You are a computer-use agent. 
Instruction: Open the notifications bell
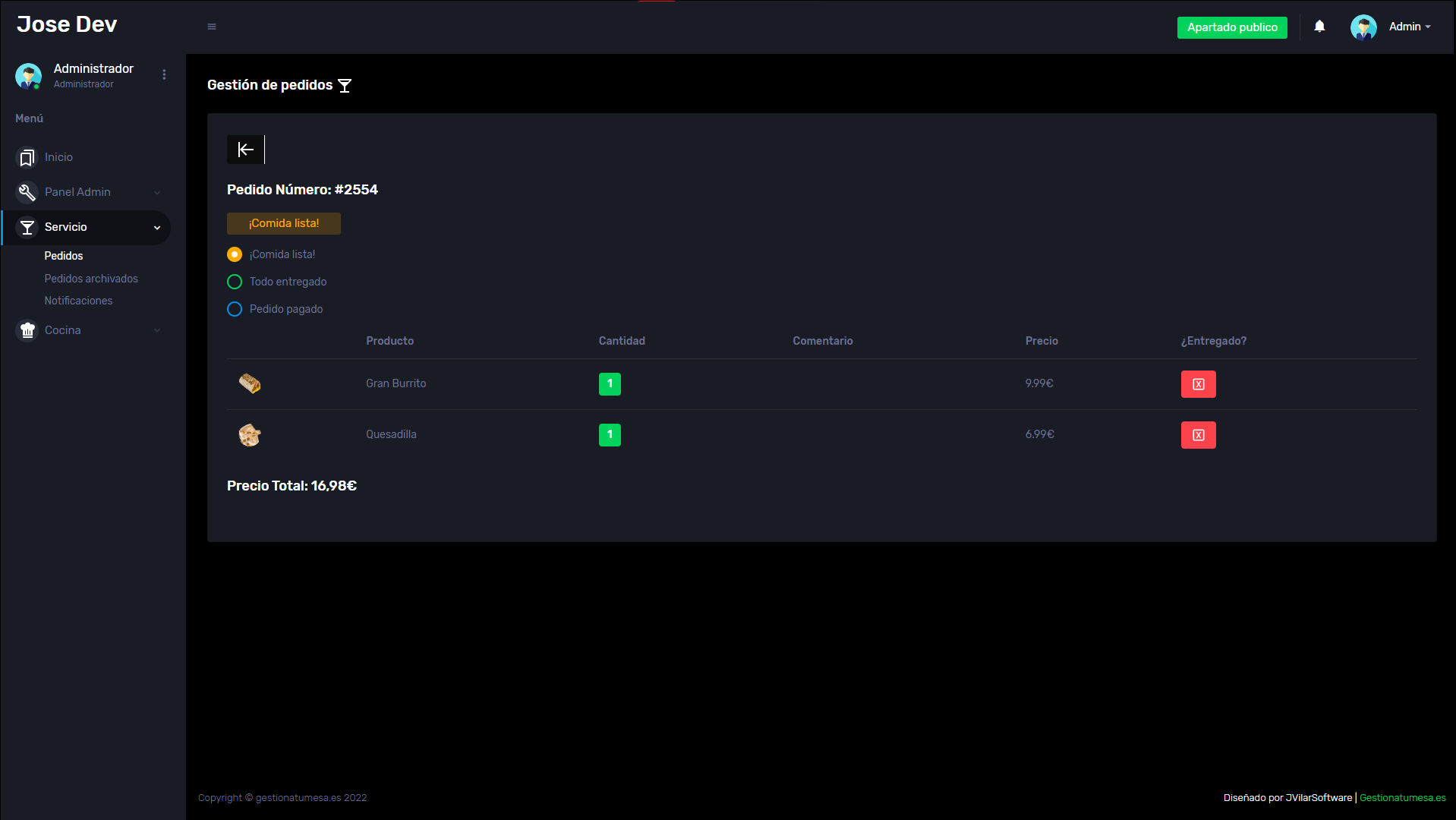tap(1319, 27)
